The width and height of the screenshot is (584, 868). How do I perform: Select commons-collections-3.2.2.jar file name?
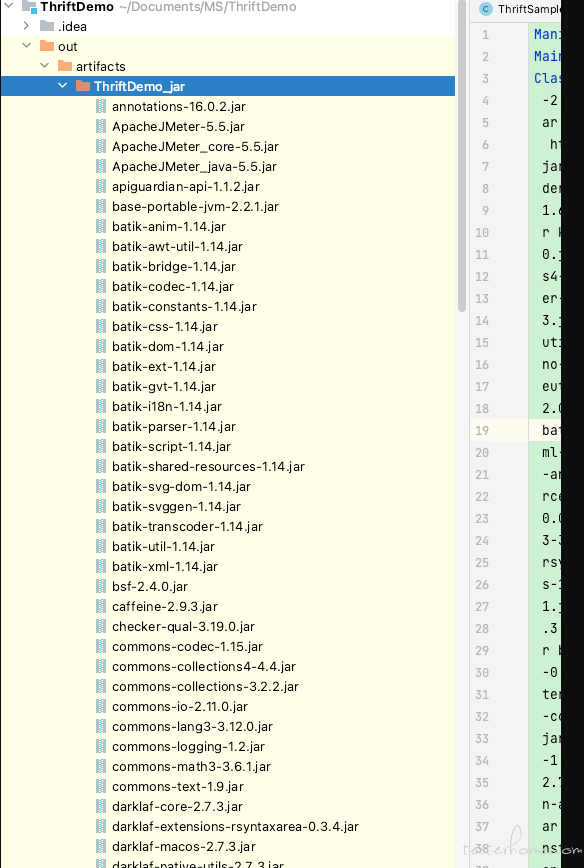[x=205, y=686]
